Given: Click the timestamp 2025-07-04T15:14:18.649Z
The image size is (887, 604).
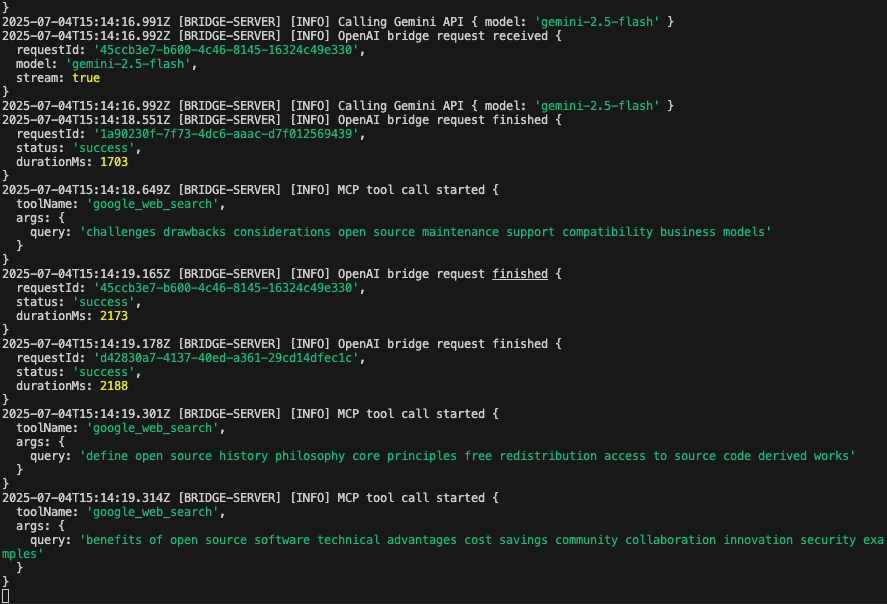Looking at the screenshot, I should click(86, 189).
